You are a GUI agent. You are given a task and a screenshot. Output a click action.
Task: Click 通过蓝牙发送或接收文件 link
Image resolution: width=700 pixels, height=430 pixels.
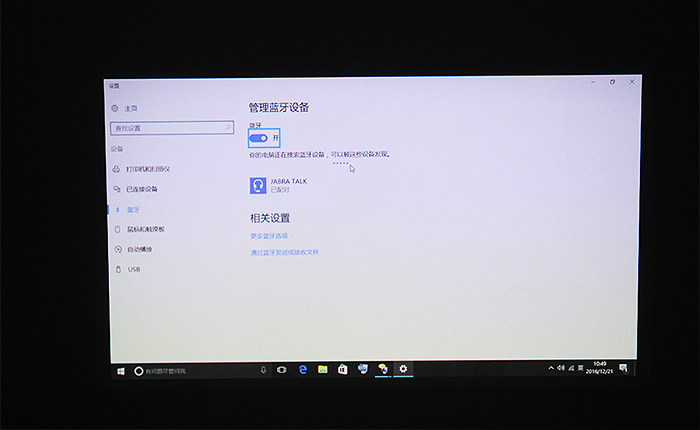coord(284,253)
